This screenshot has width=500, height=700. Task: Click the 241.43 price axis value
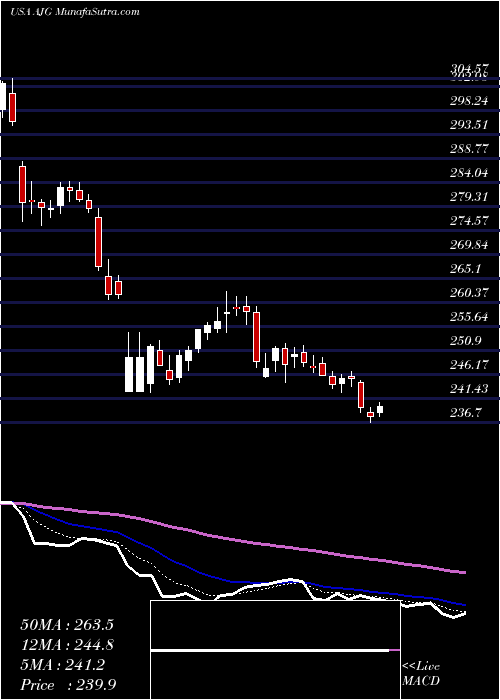tap(469, 388)
